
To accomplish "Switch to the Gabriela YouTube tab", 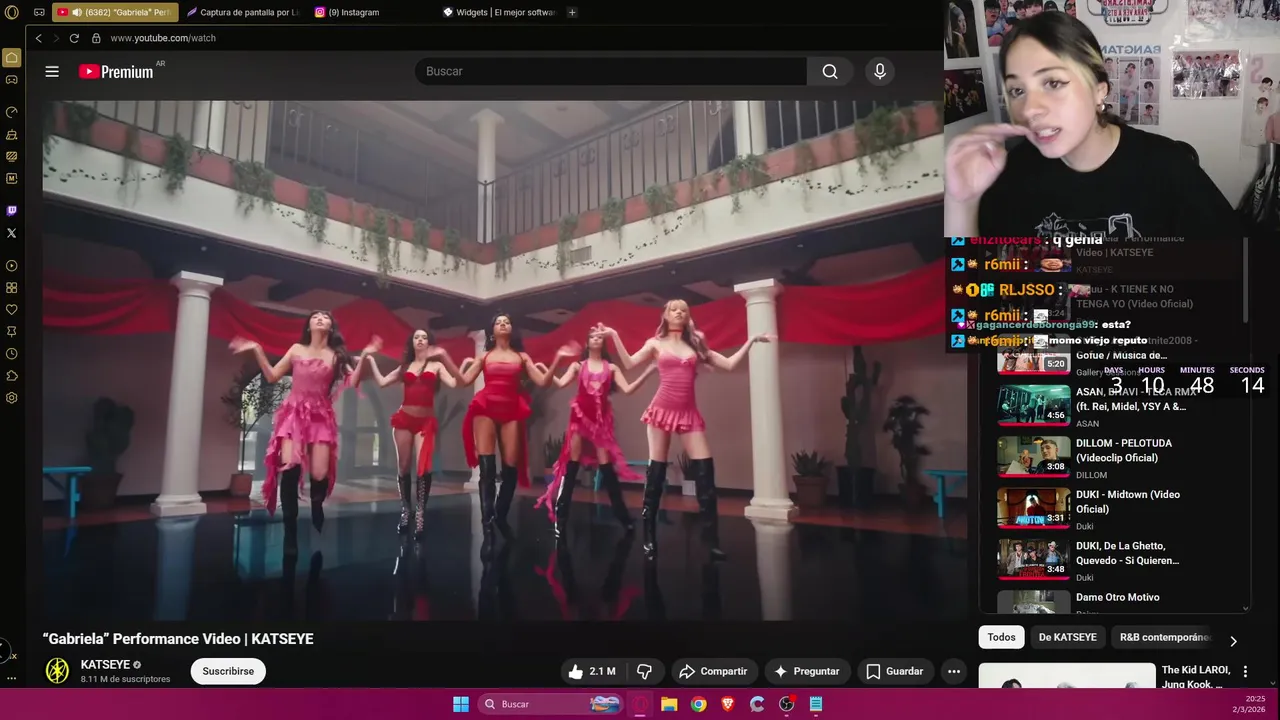I will point(114,12).
